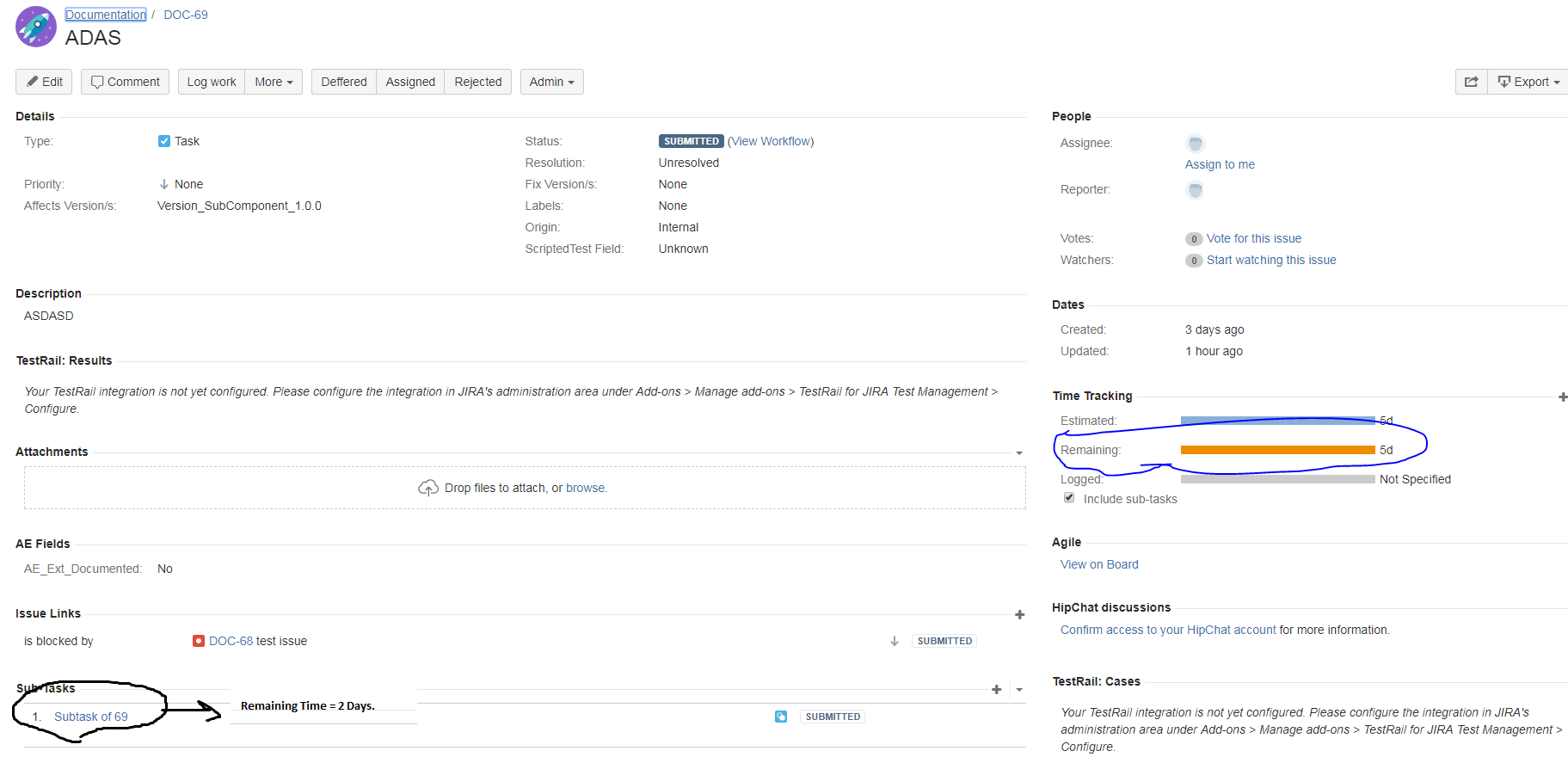Click the red DOC-68 bug icon
Screen dimensions: 1568x763
199,641
